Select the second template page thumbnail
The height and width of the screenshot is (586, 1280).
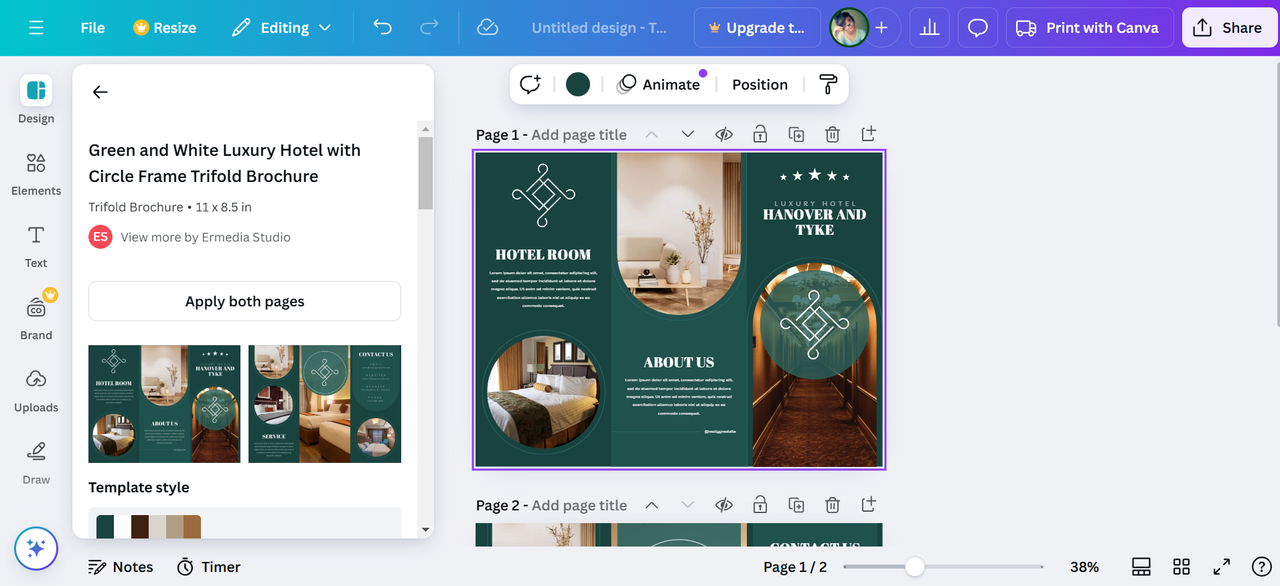(325, 404)
